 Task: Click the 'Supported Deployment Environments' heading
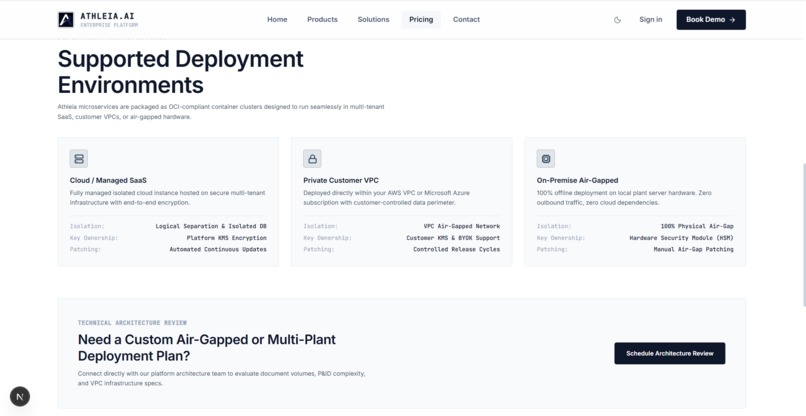180,72
